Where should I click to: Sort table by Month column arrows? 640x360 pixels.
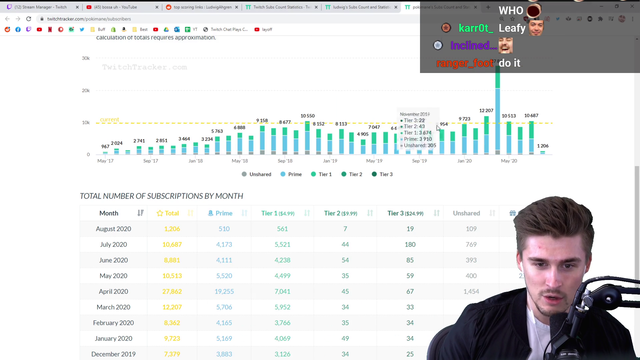pyautogui.click(x=140, y=213)
